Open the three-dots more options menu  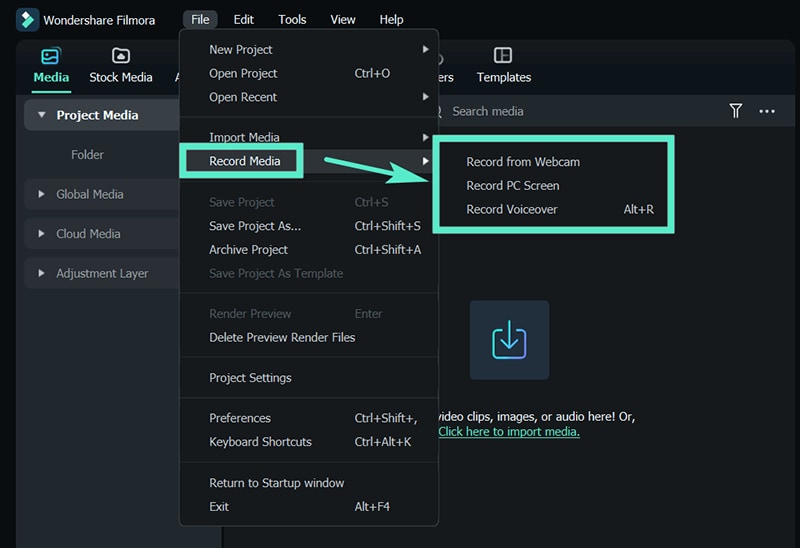[766, 111]
